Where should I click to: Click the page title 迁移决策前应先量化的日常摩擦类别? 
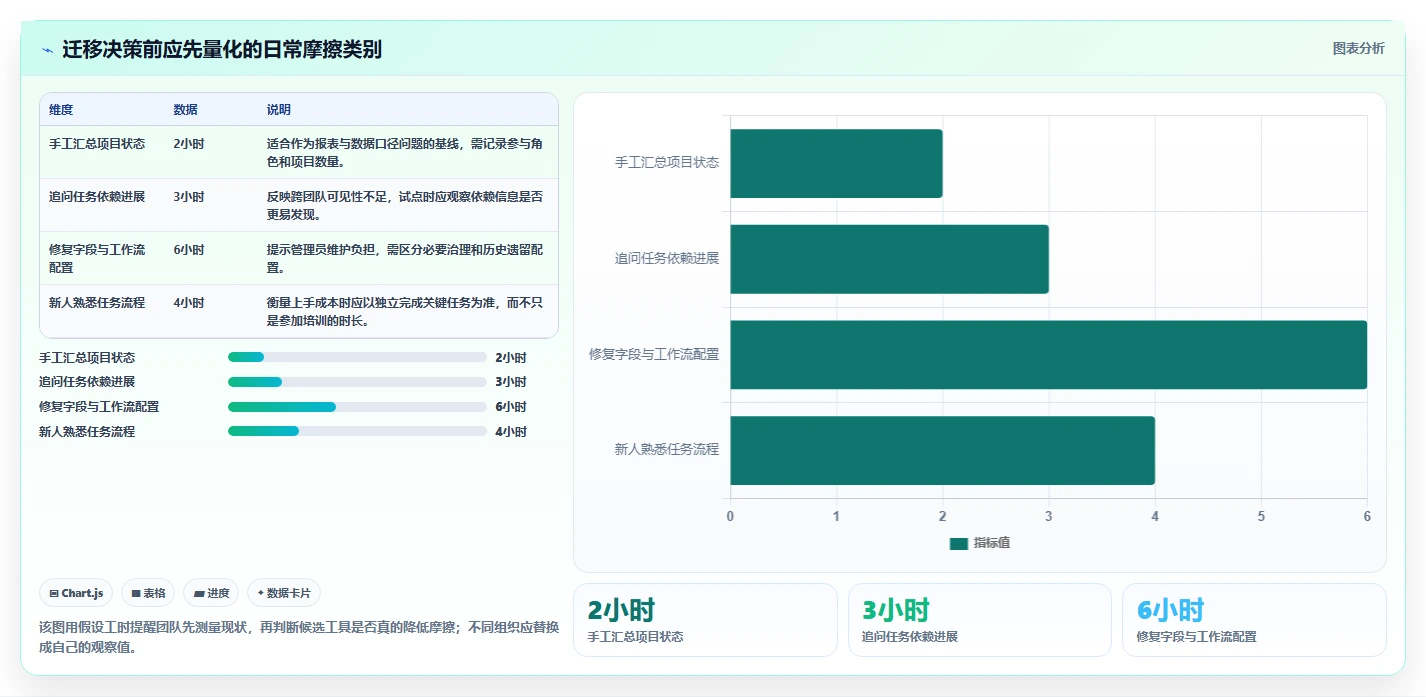click(x=222, y=50)
